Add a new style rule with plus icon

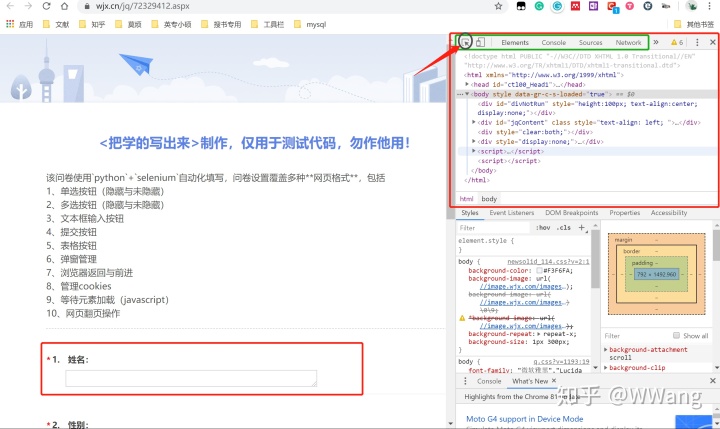pyautogui.click(x=581, y=227)
